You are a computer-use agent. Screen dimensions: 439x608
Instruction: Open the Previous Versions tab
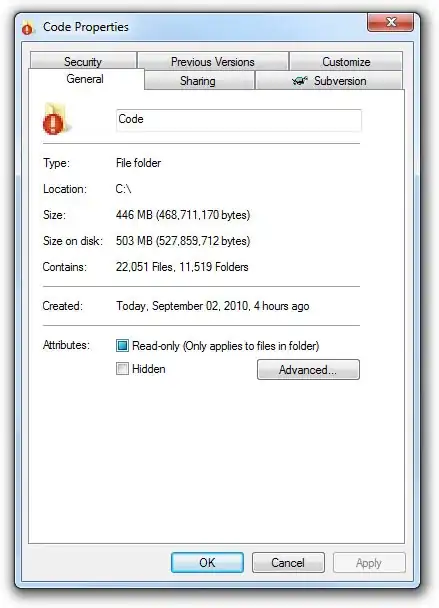(x=213, y=61)
